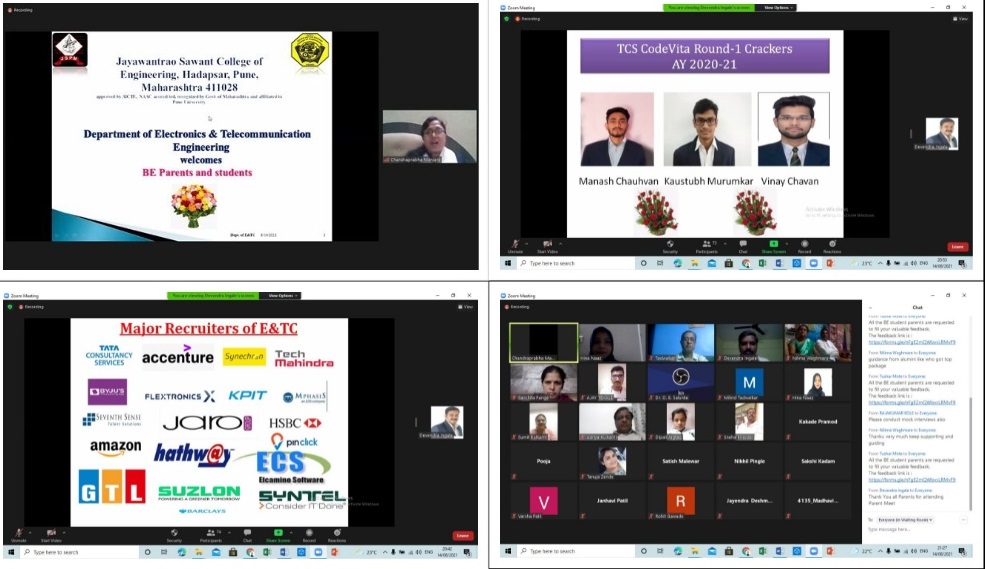Open PowerPoint taskbar icon in Major Recruiters window
The image size is (985, 569).
tap(334, 552)
